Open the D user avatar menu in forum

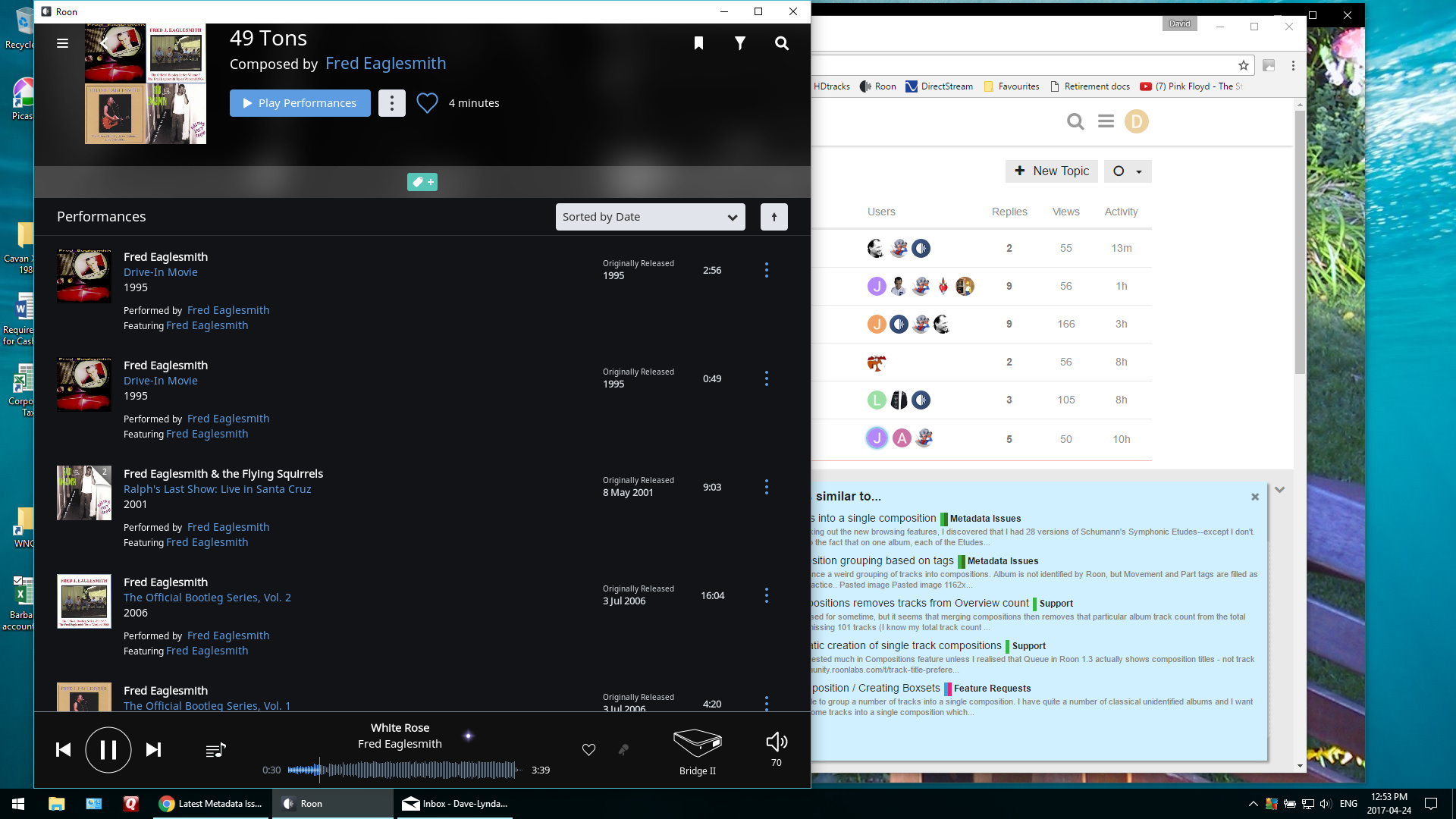1136,121
